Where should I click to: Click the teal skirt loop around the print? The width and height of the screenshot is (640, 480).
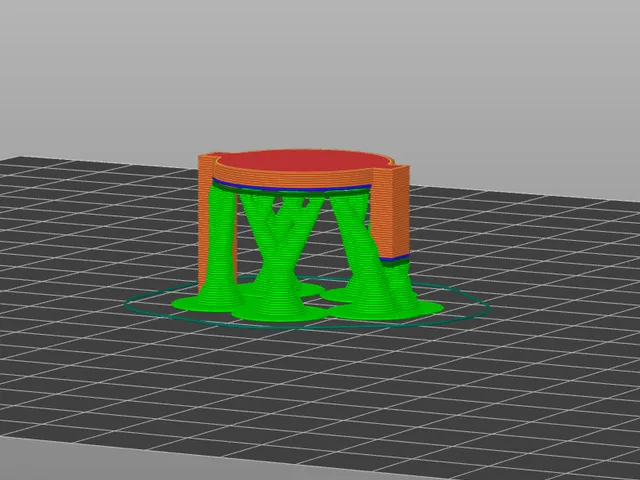[307, 303]
